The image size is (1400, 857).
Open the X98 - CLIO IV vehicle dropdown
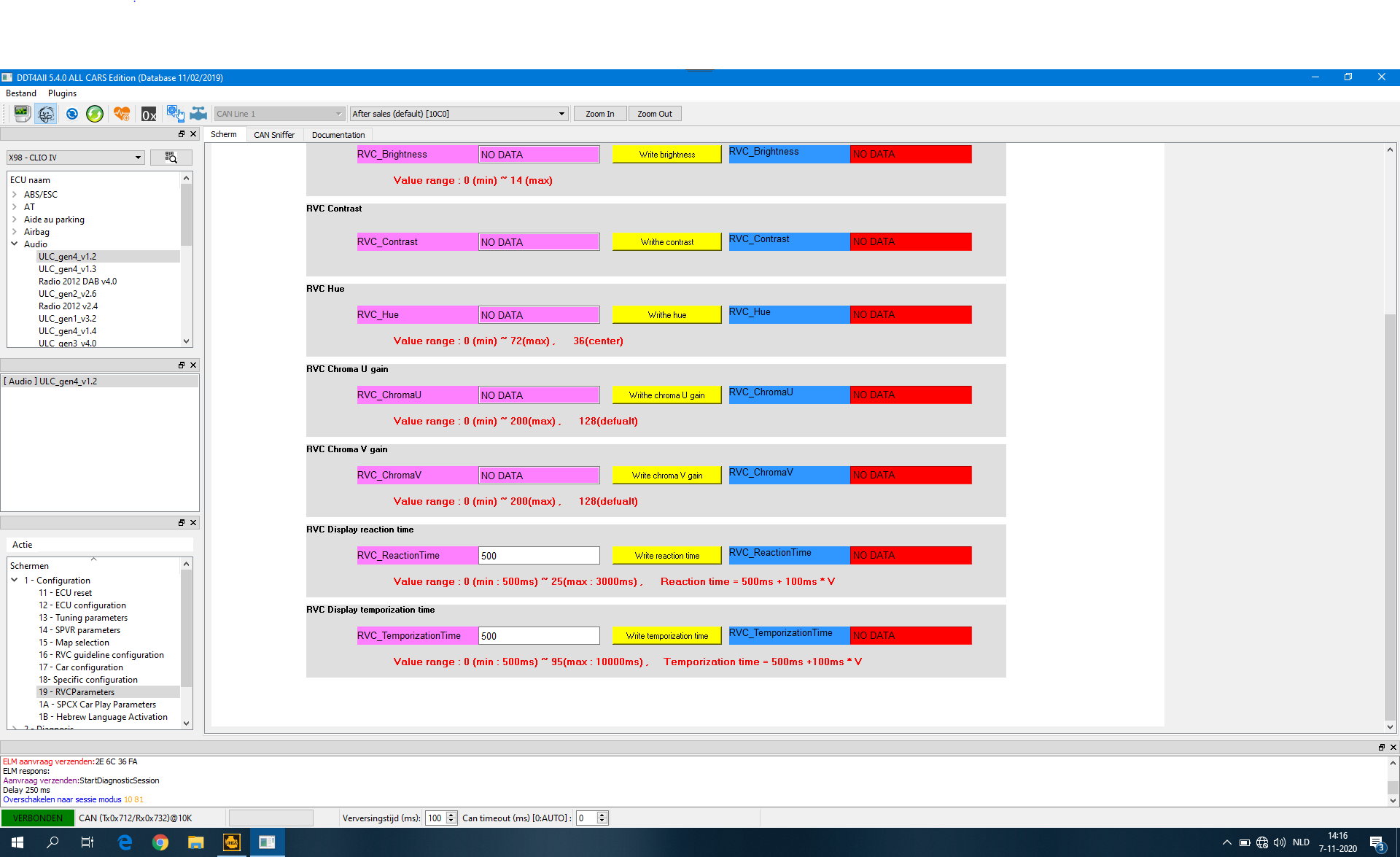point(75,158)
